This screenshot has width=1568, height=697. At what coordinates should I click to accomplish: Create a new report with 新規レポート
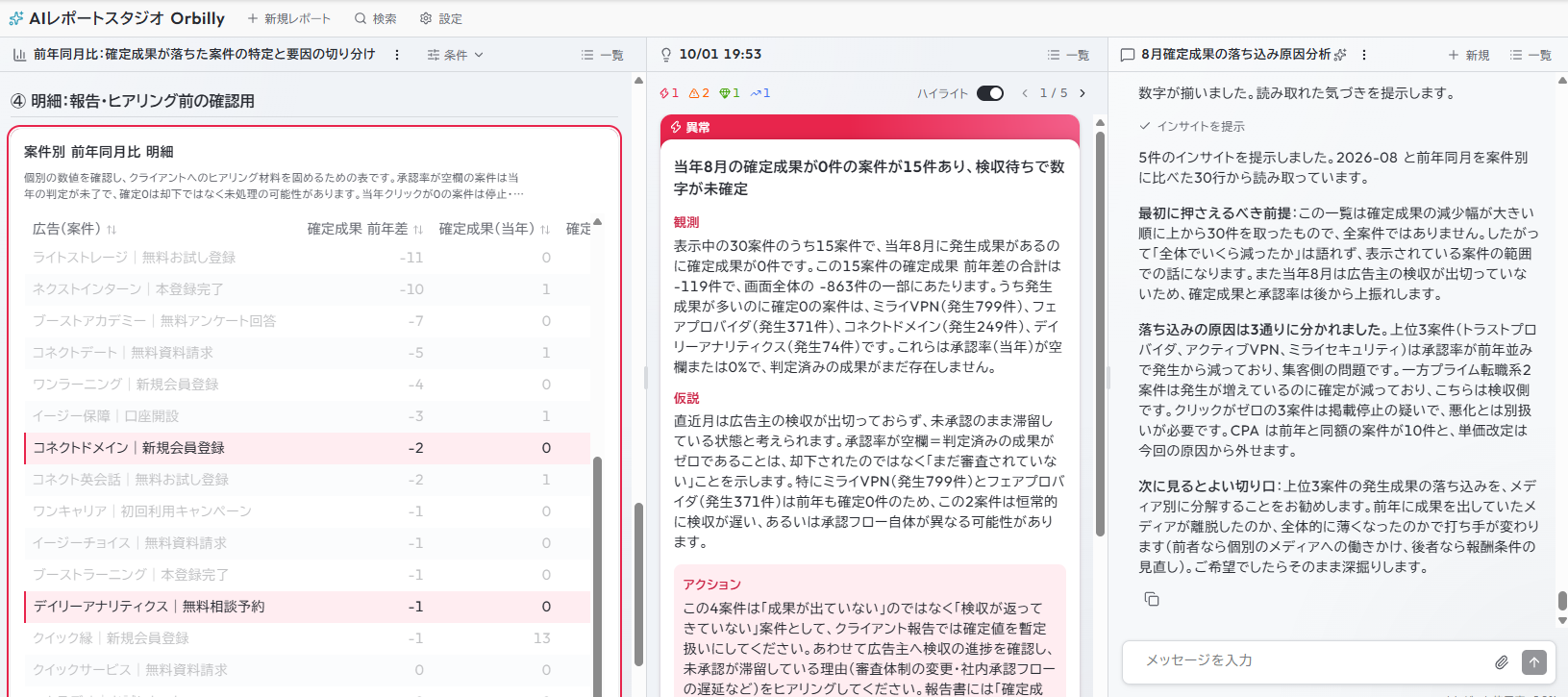pyautogui.click(x=288, y=18)
